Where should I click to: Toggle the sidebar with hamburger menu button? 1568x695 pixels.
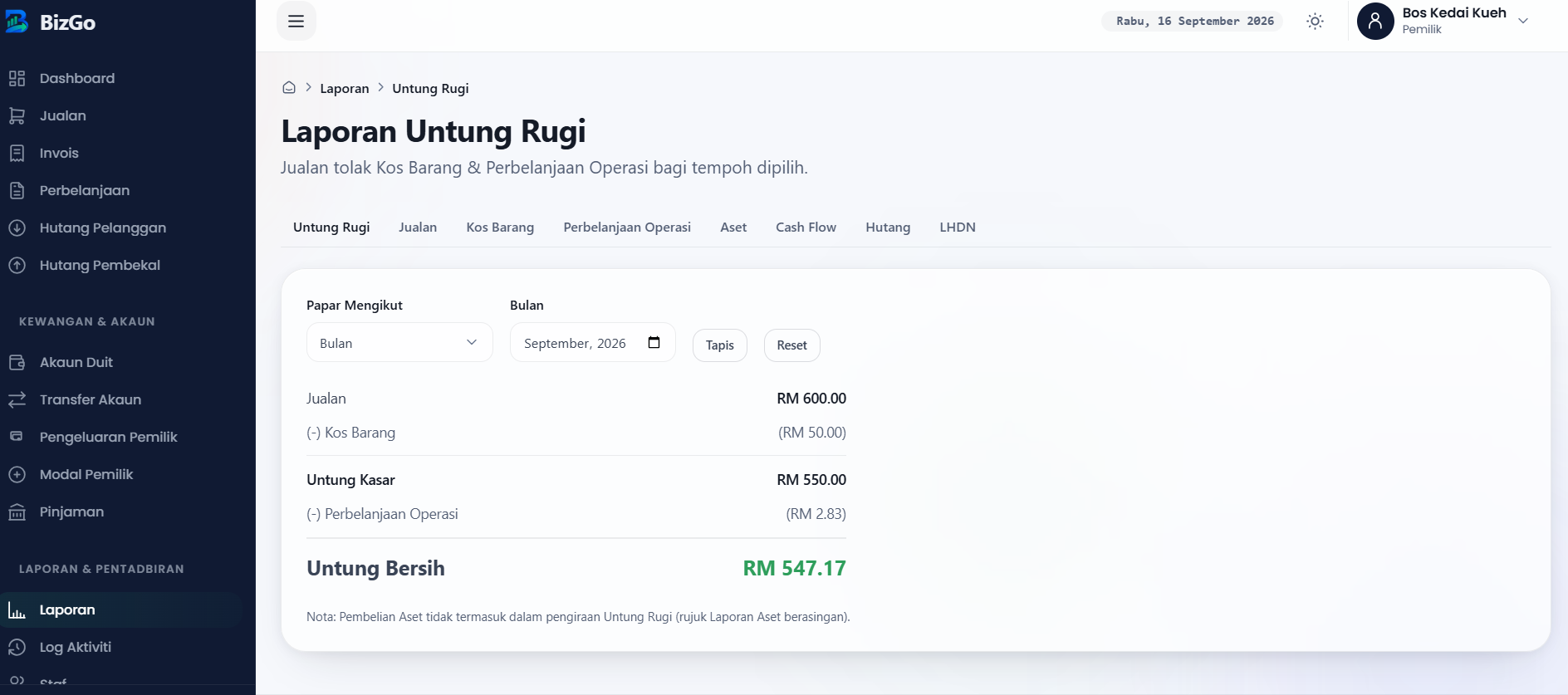296,22
